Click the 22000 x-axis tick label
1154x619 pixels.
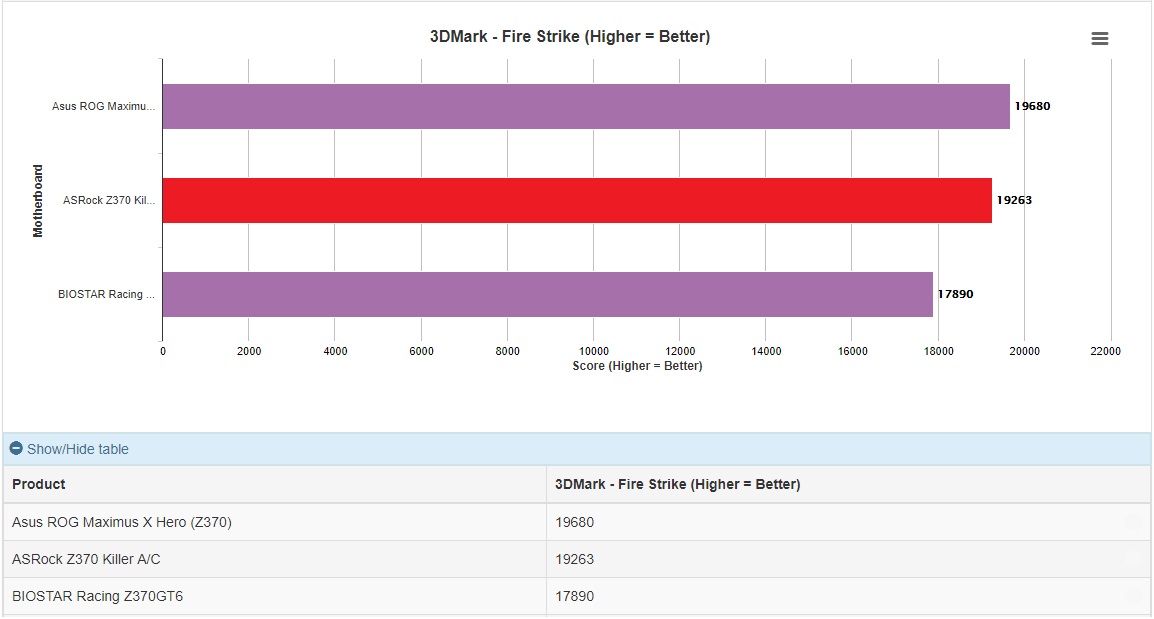[1105, 351]
